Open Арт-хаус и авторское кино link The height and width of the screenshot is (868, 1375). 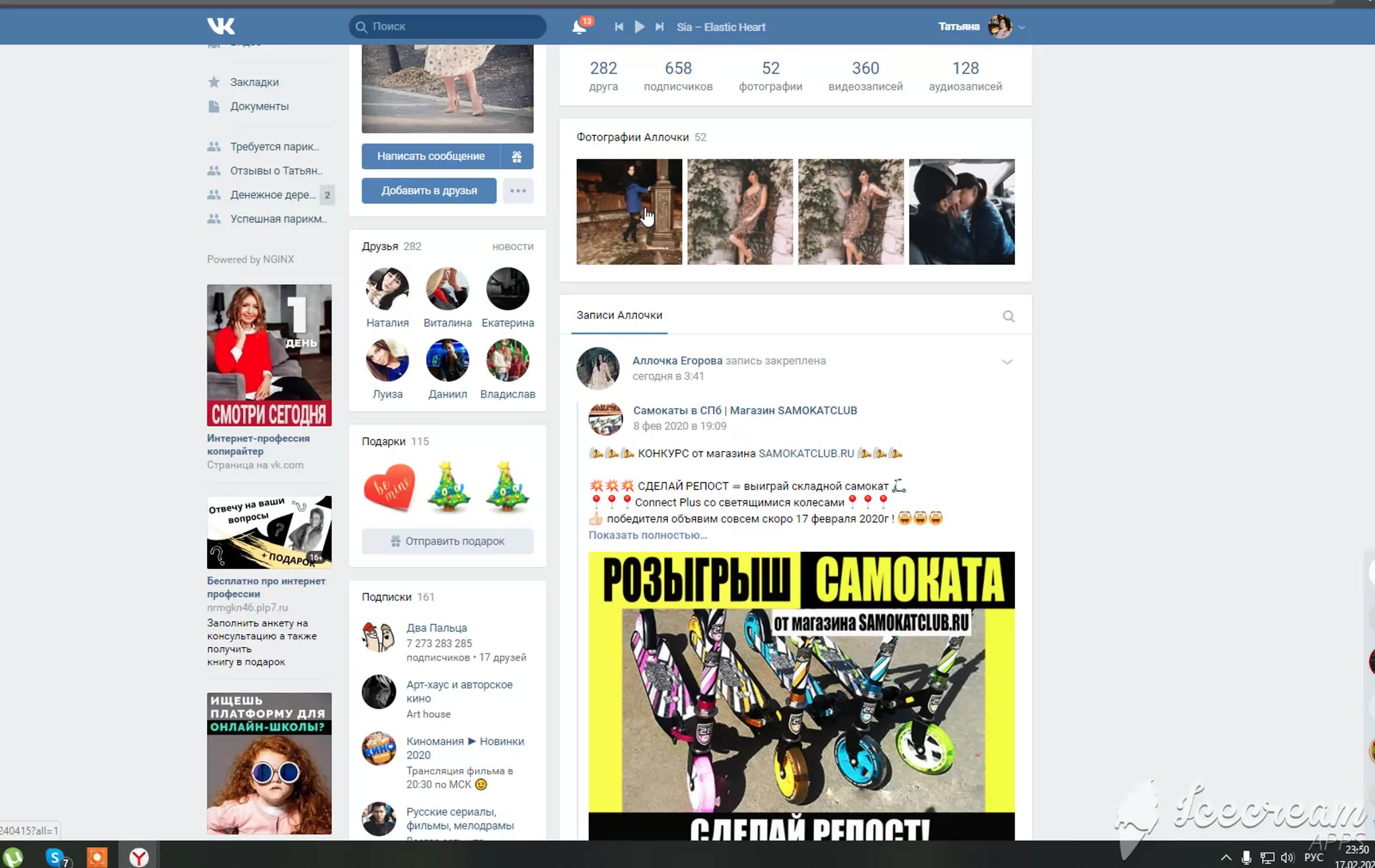tap(459, 691)
